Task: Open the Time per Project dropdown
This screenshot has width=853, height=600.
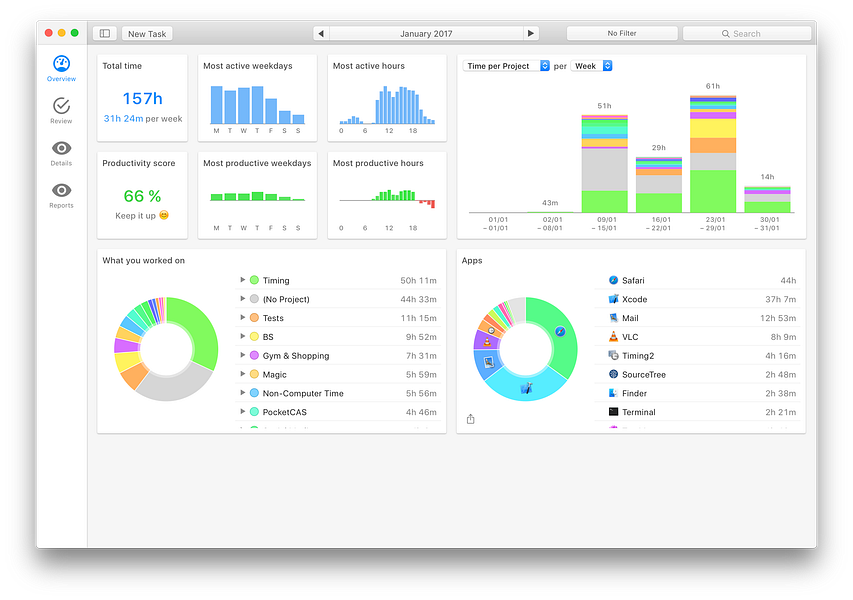Action: 506,66
